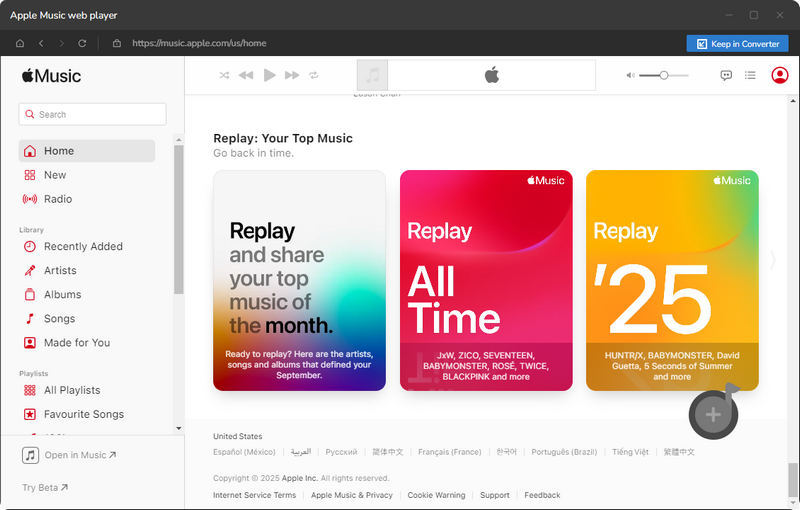Click the Home house icon in sidebar
The image size is (800, 510).
(30, 151)
